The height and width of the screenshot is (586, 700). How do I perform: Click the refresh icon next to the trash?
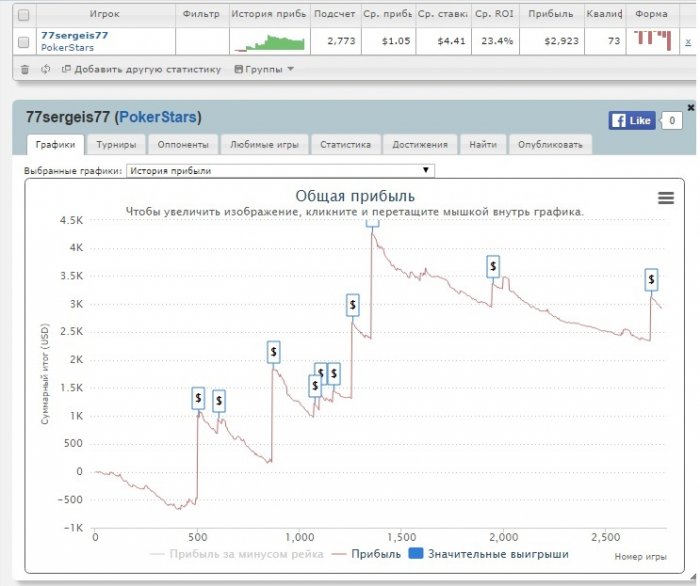coord(45,69)
